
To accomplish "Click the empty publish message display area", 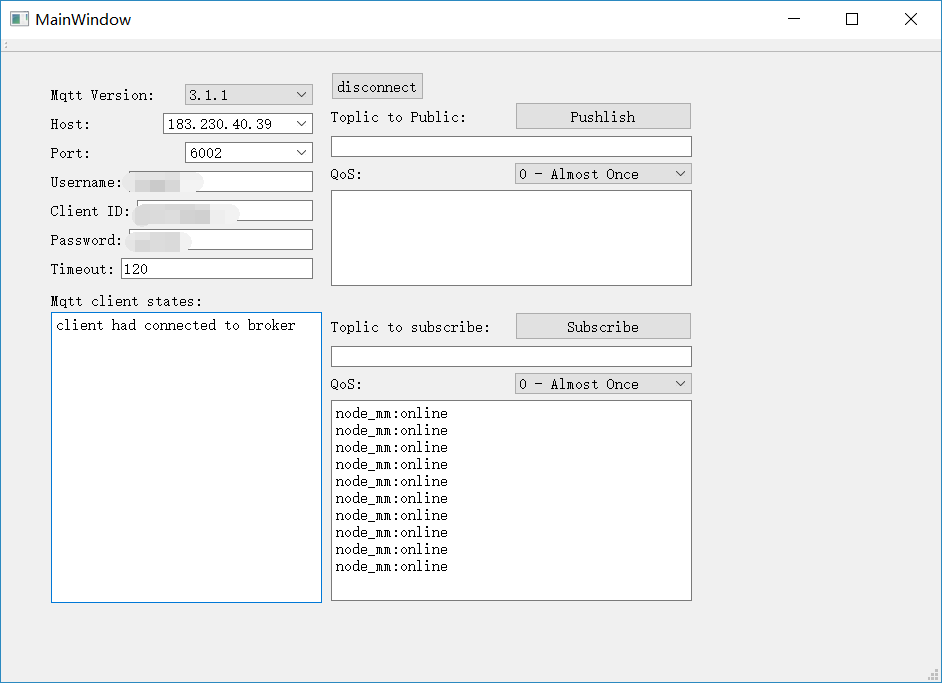I will [511, 237].
